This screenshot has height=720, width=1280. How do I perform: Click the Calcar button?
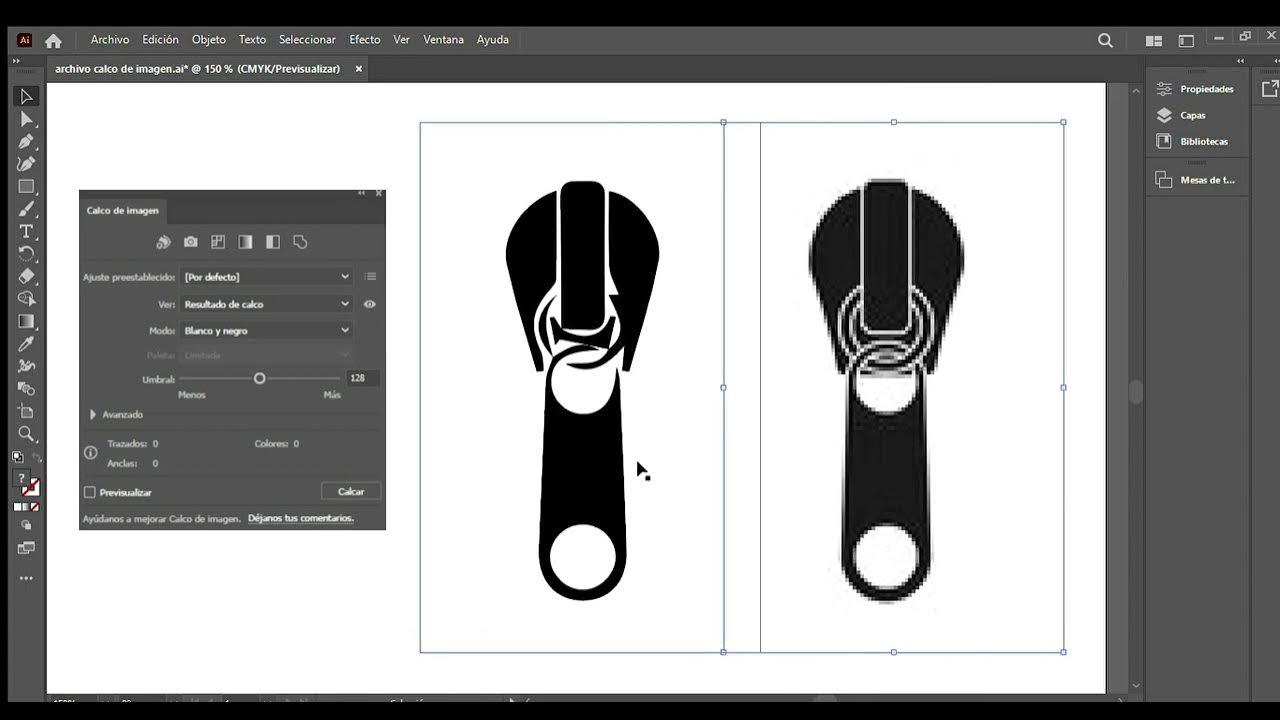click(351, 491)
